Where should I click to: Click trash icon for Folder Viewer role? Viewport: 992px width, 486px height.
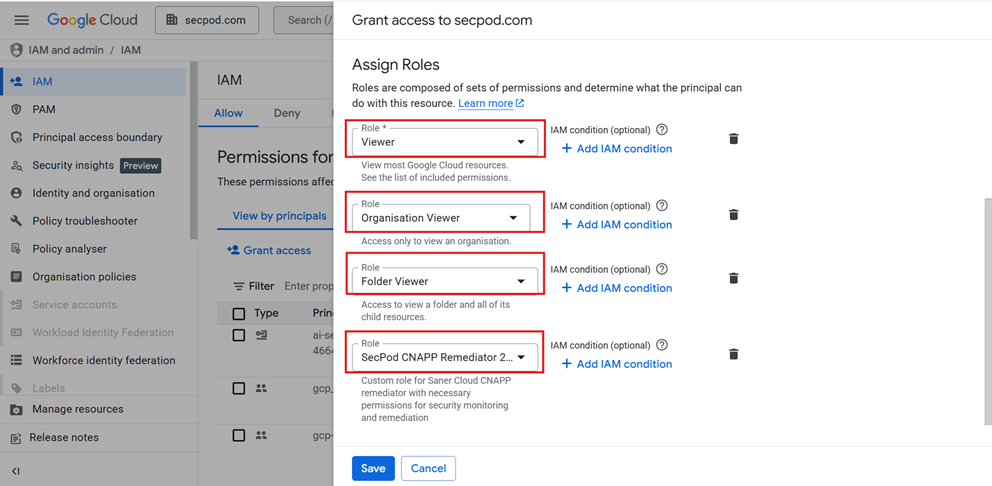click(733, 279)
